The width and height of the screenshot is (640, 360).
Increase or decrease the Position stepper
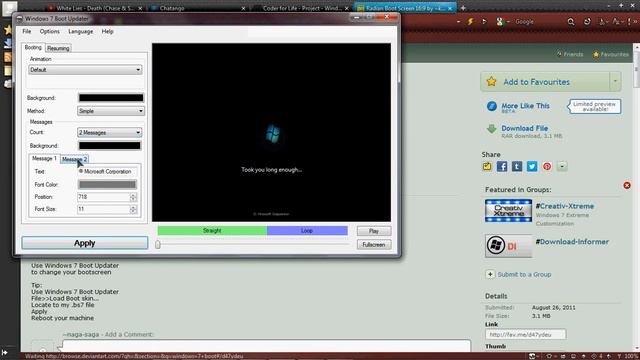[133, 197]
